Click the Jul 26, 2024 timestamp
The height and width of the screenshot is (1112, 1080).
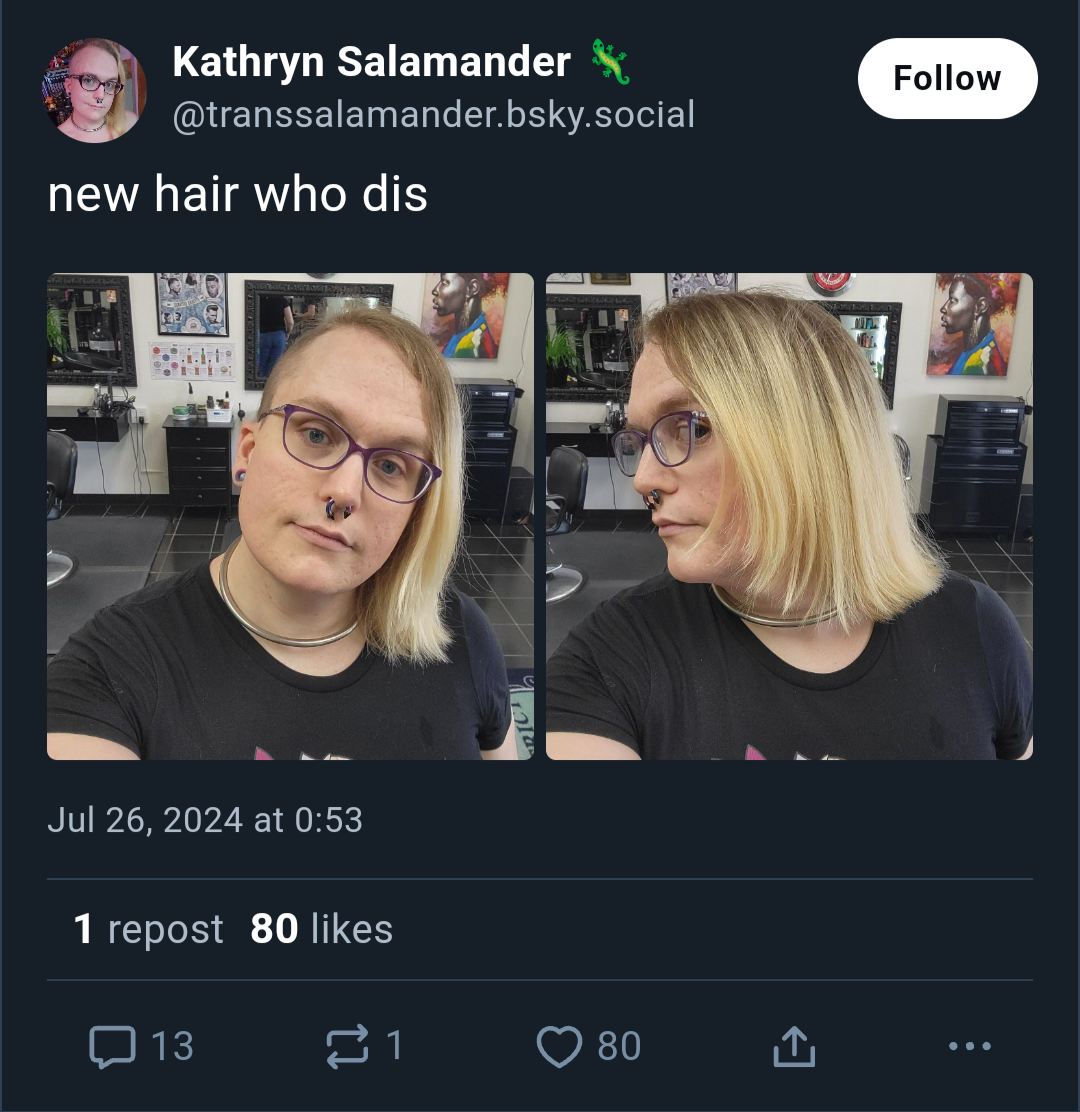pyautogui.click(x=205, y=820)
